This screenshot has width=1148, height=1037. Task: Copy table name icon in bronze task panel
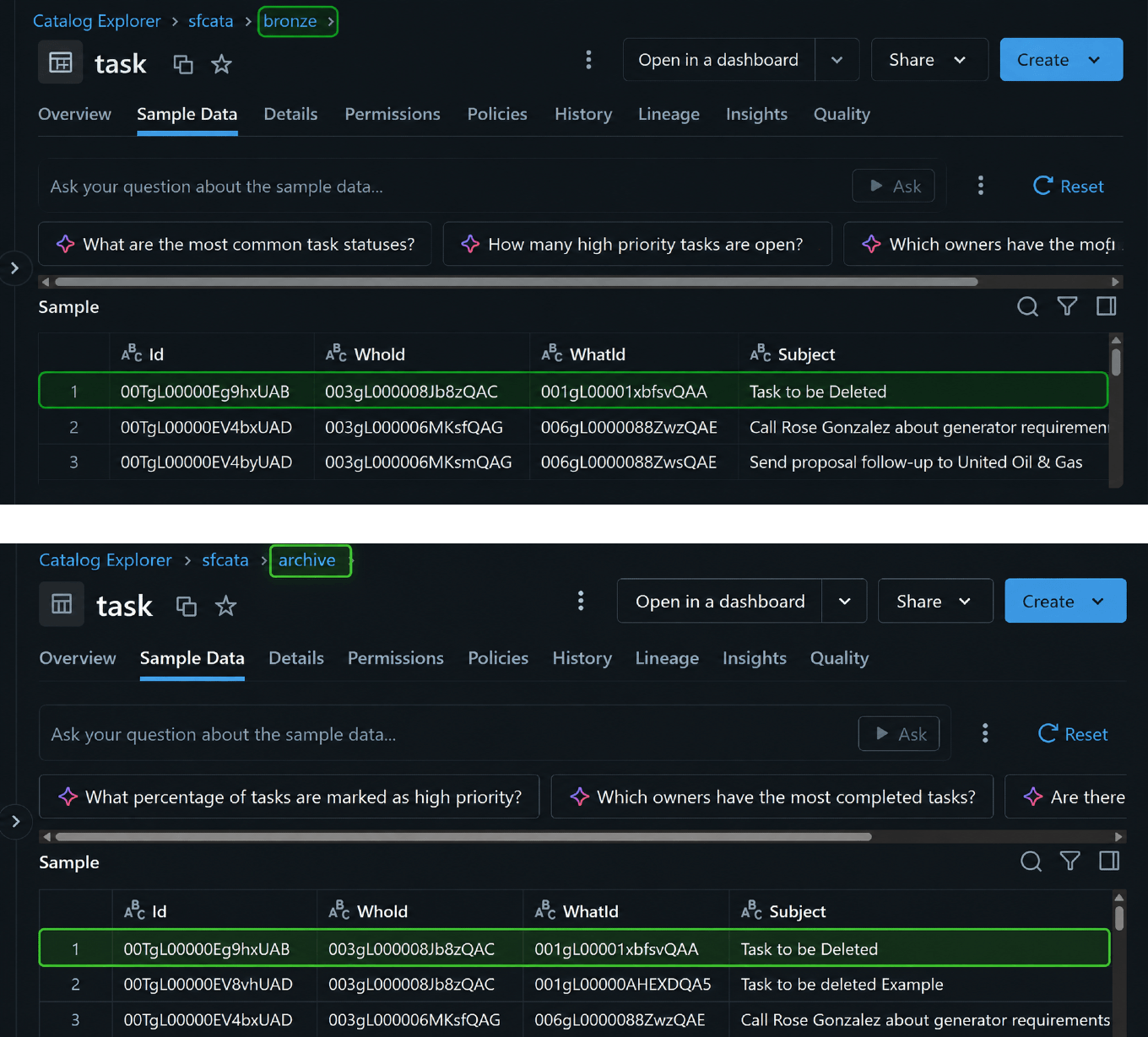[183, 64]
